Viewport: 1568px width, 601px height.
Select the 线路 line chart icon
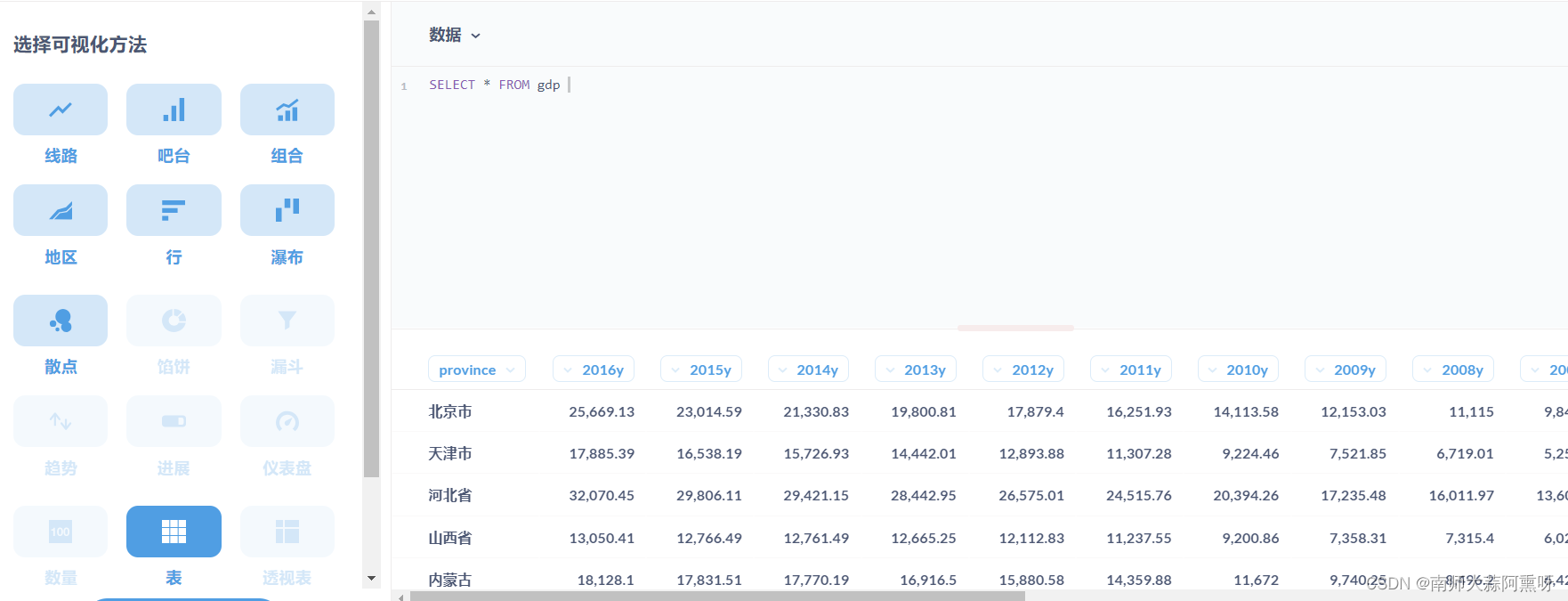[x=61, y=110]
